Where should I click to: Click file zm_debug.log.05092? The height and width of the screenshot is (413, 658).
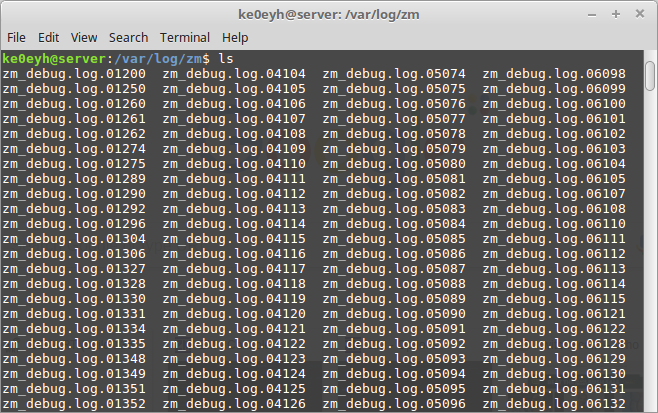(x=394, y=344)
